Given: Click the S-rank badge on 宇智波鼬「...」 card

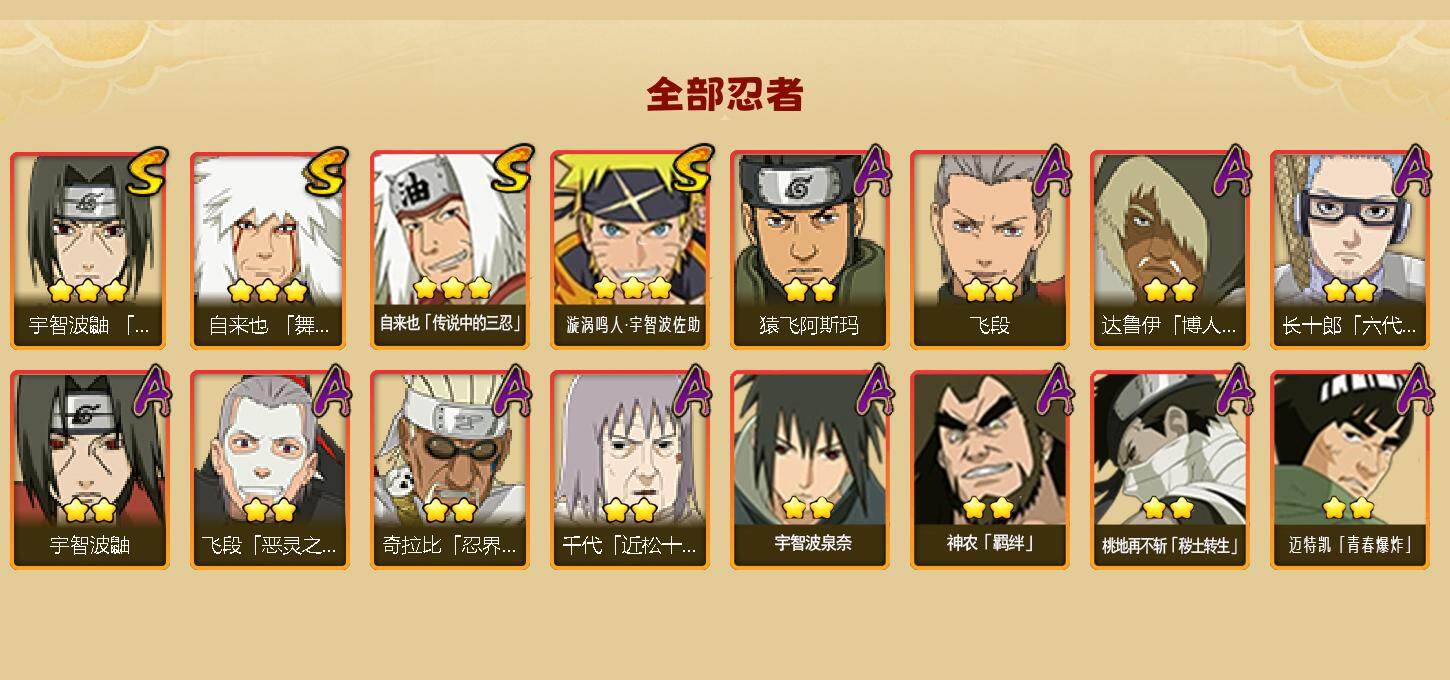Looking at the screenshot, I should tap(147, 170).
